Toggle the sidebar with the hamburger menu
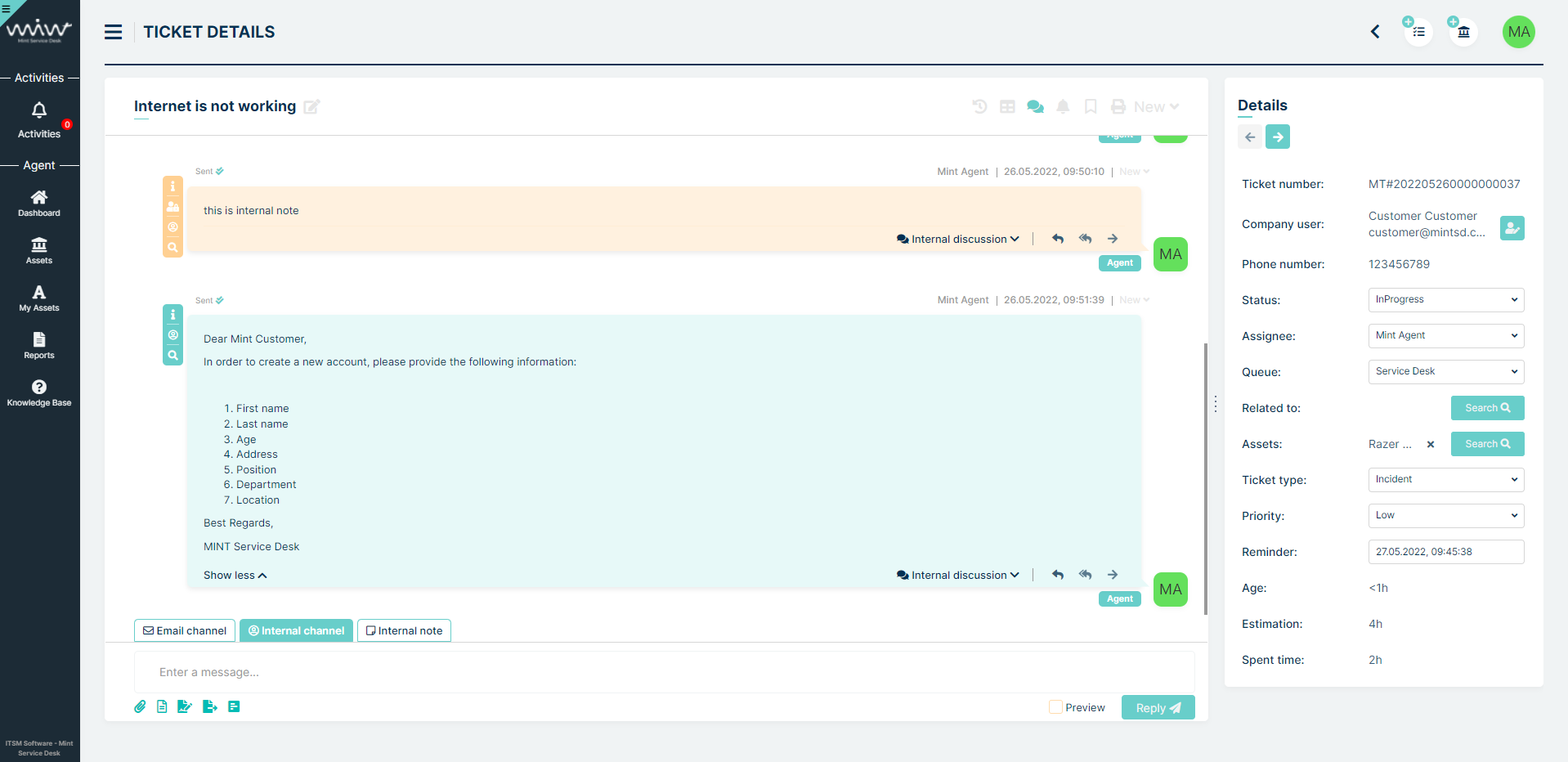The height and width of the screenshot is (762, 1568). tap(113, 31)
